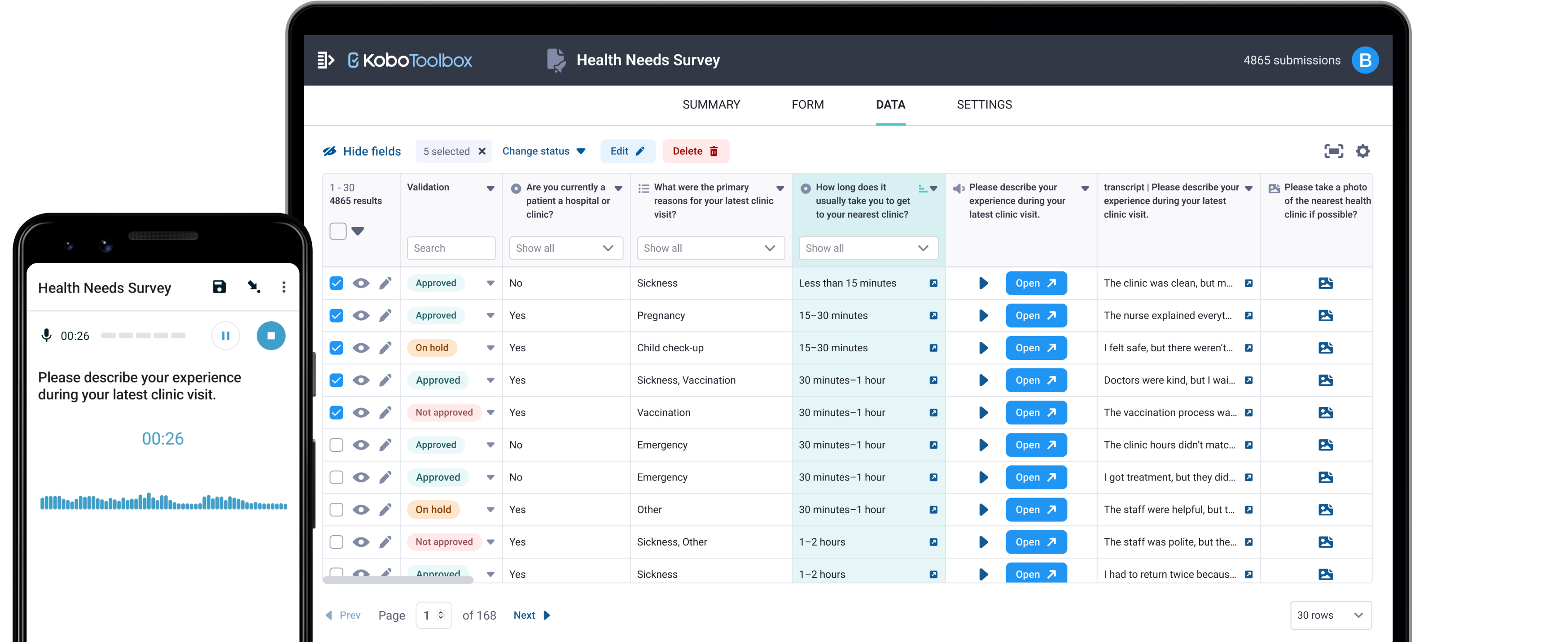Click the Validation Search input field

pos(451,248)
